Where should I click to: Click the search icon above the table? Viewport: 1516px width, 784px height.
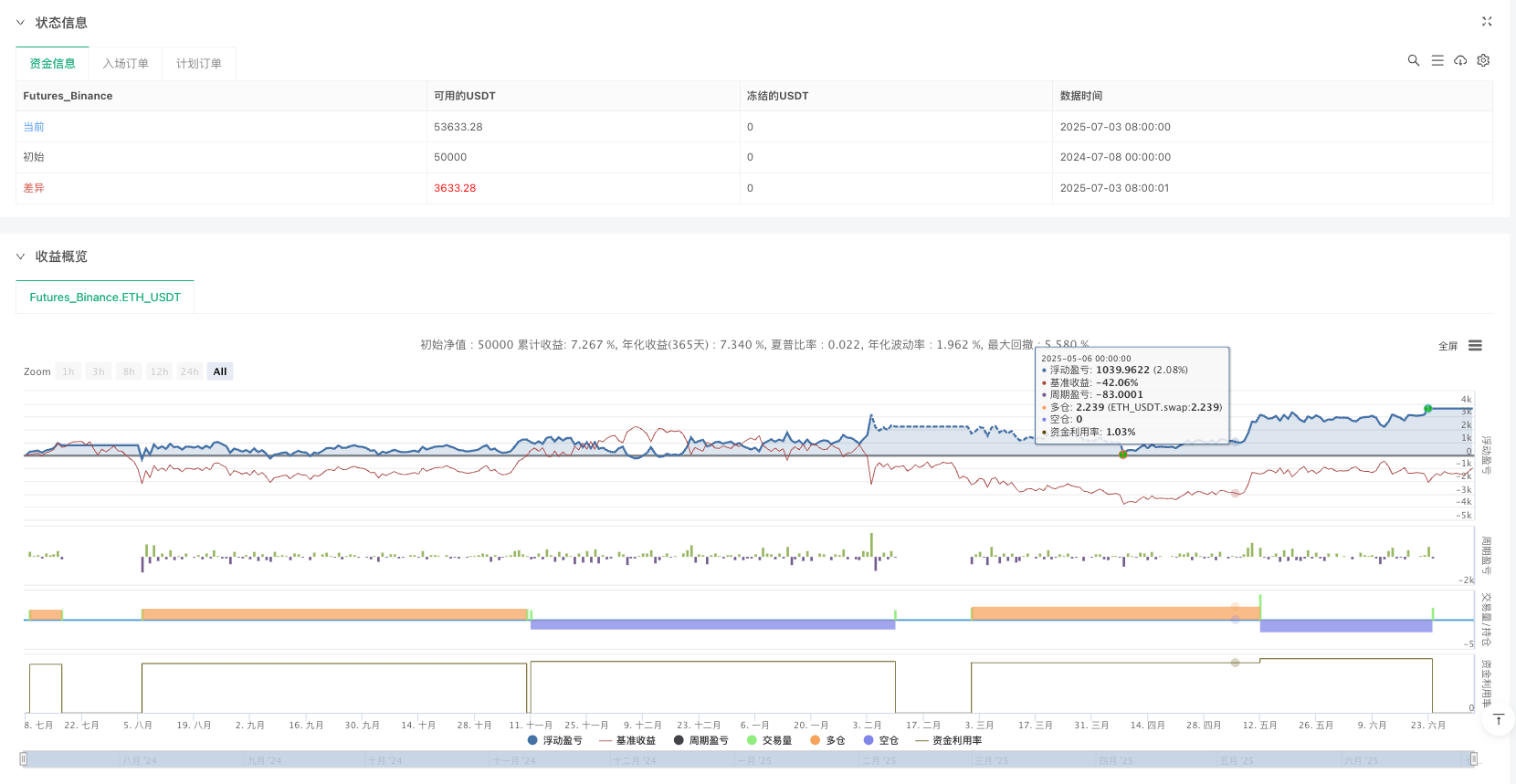pyautogui.click(x=1413, y=60)
